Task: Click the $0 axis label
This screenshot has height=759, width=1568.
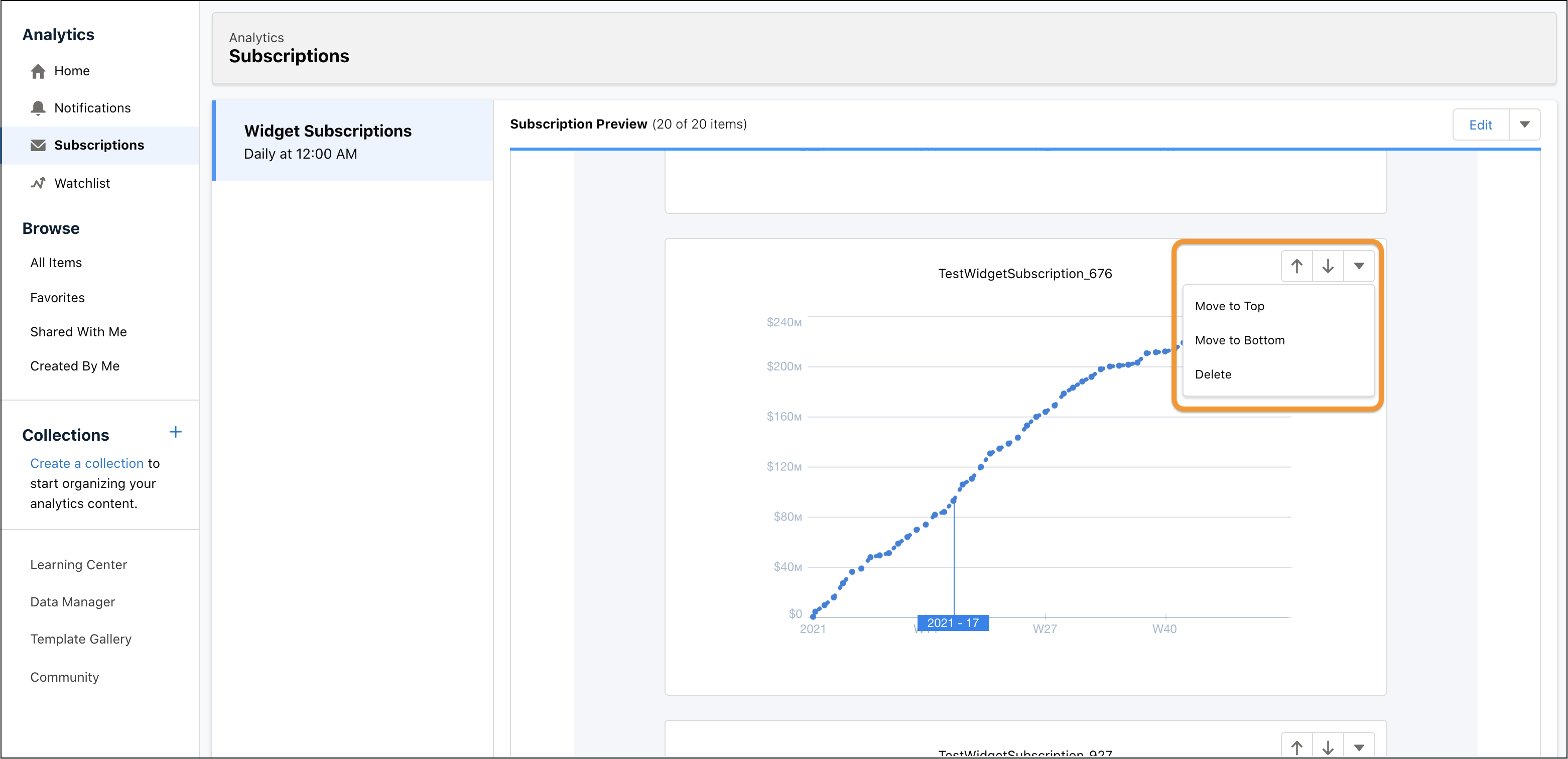Action: (795, 614)
